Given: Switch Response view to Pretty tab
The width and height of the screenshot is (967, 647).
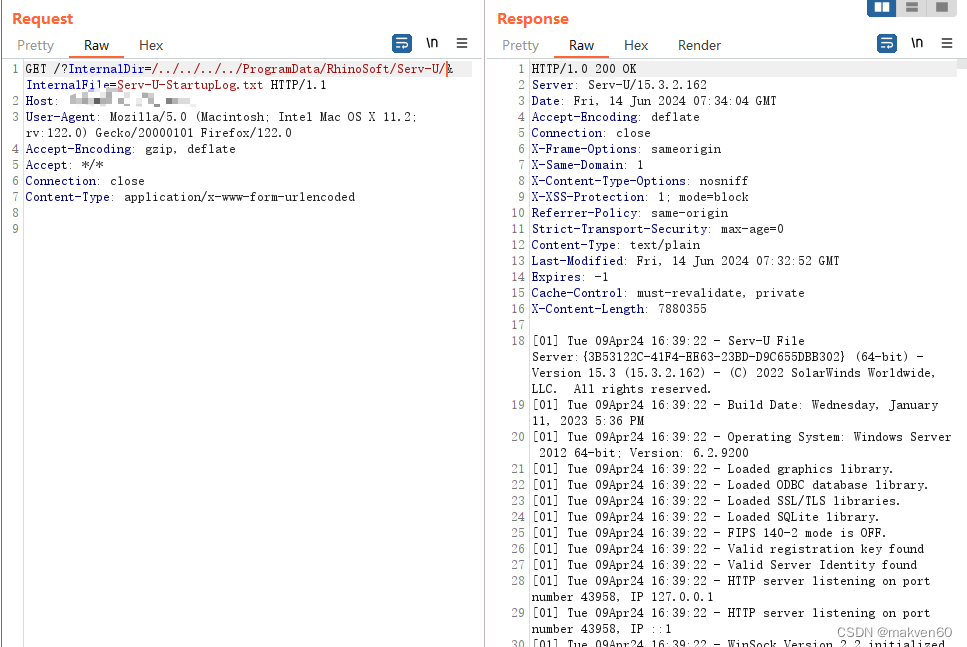Looking at the screenshot, I should tap(521, 45).
